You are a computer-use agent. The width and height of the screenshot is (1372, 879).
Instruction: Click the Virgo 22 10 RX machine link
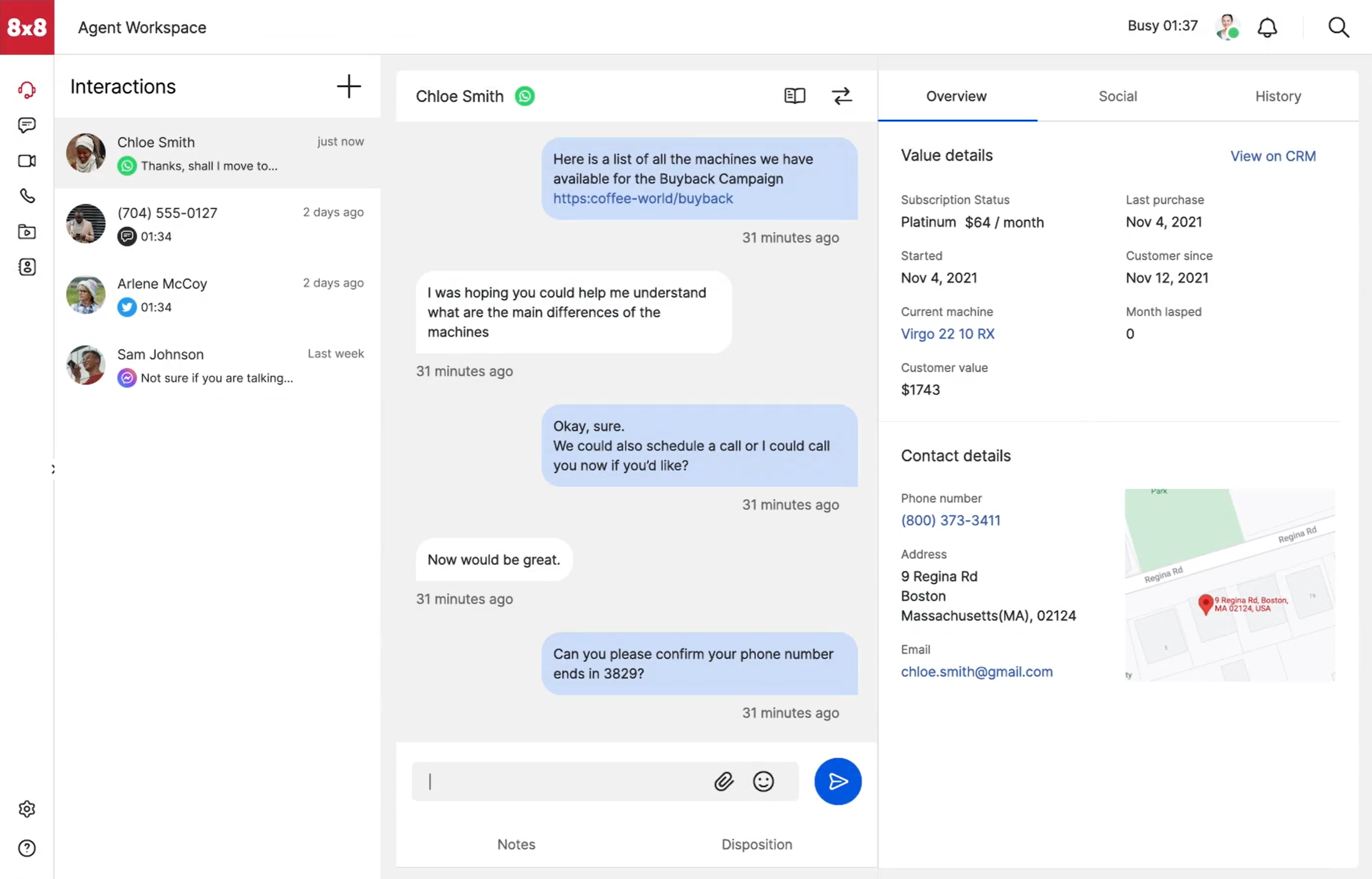click(x=947, y=333)
